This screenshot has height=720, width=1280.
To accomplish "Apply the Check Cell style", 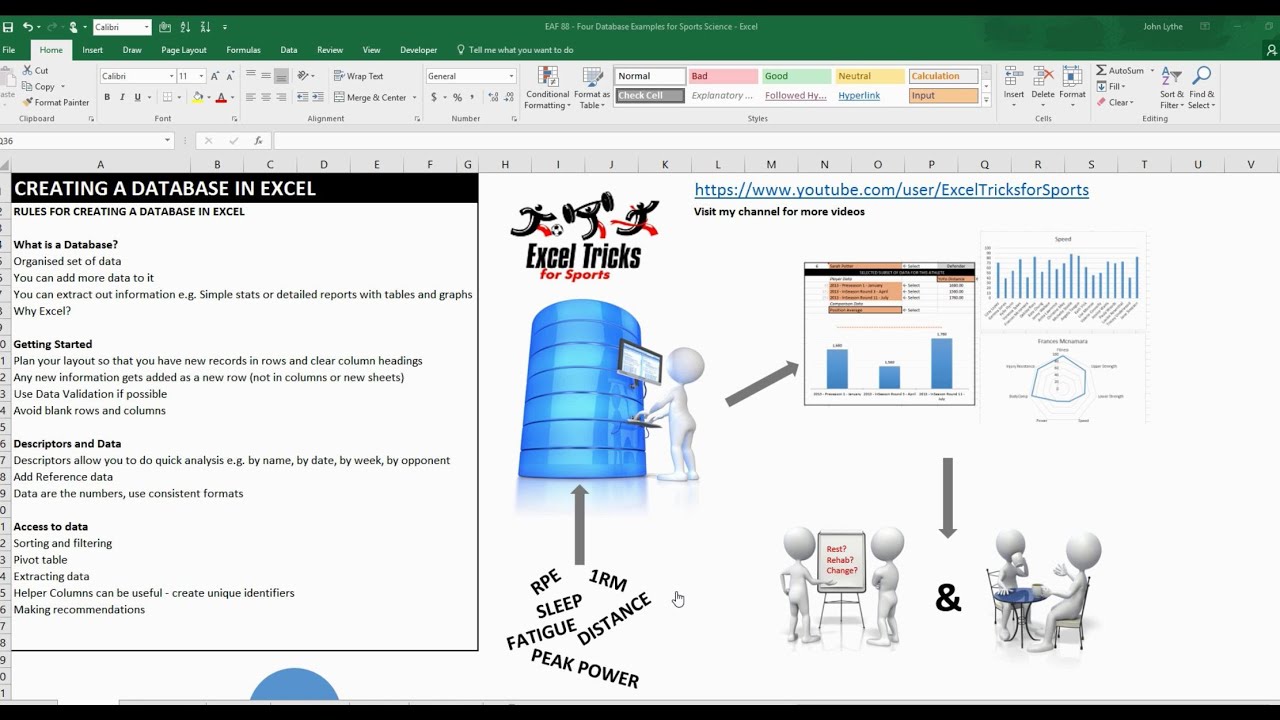I will [x=650, y=96].
